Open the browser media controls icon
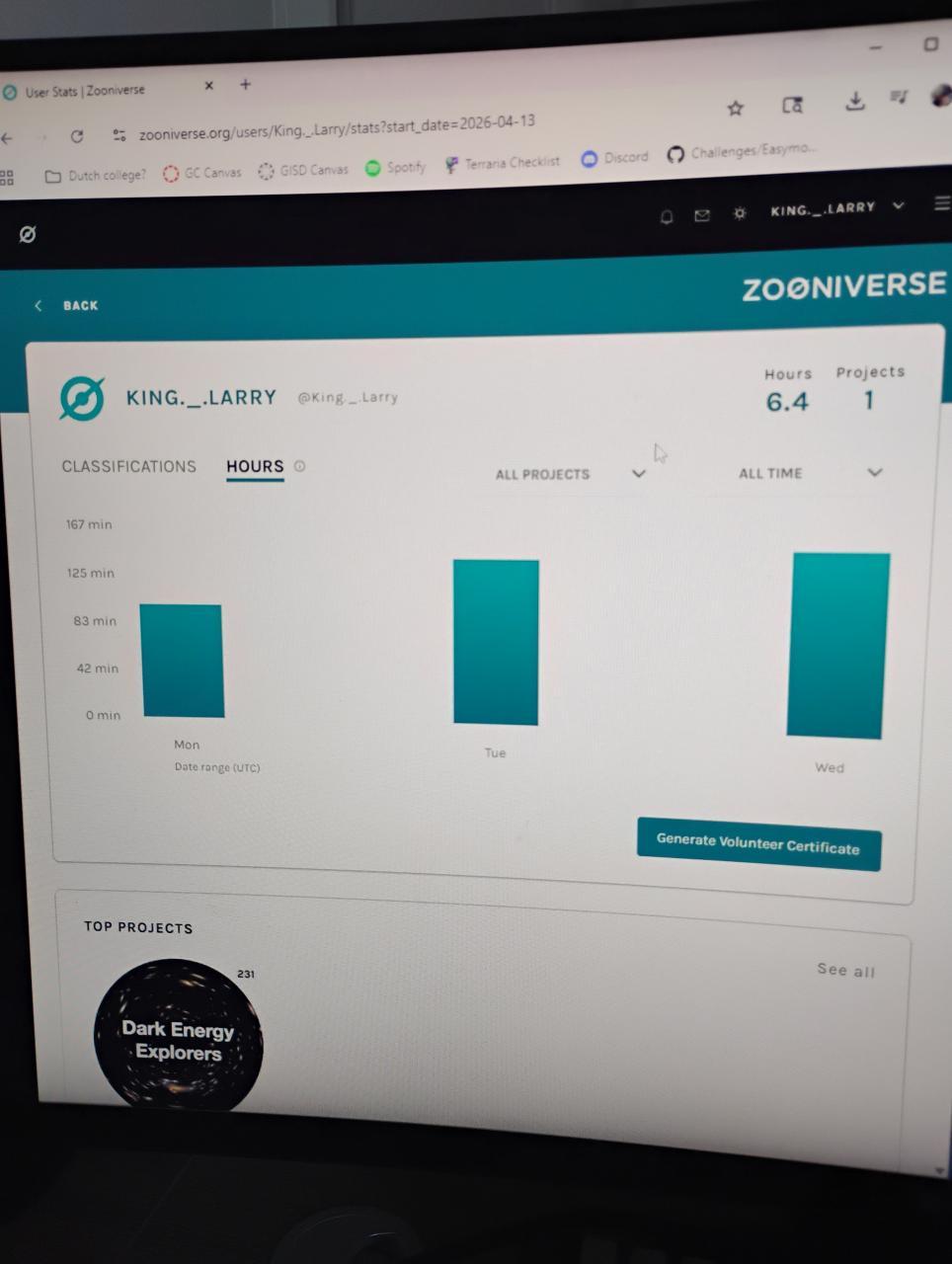This screenshot has height=1264, width=952. pyautogui.click(x=899, y=97)
